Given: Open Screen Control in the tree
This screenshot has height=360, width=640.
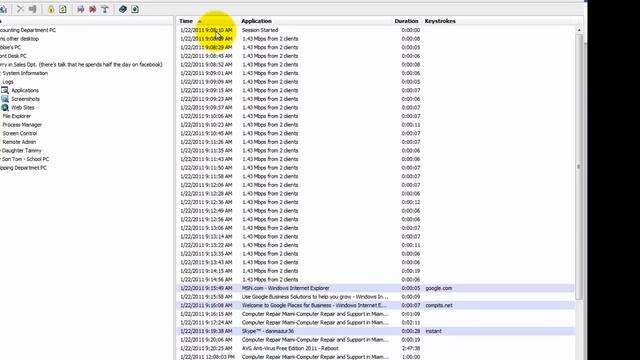Looking at the screenshot, I should [x=20, y=133].
